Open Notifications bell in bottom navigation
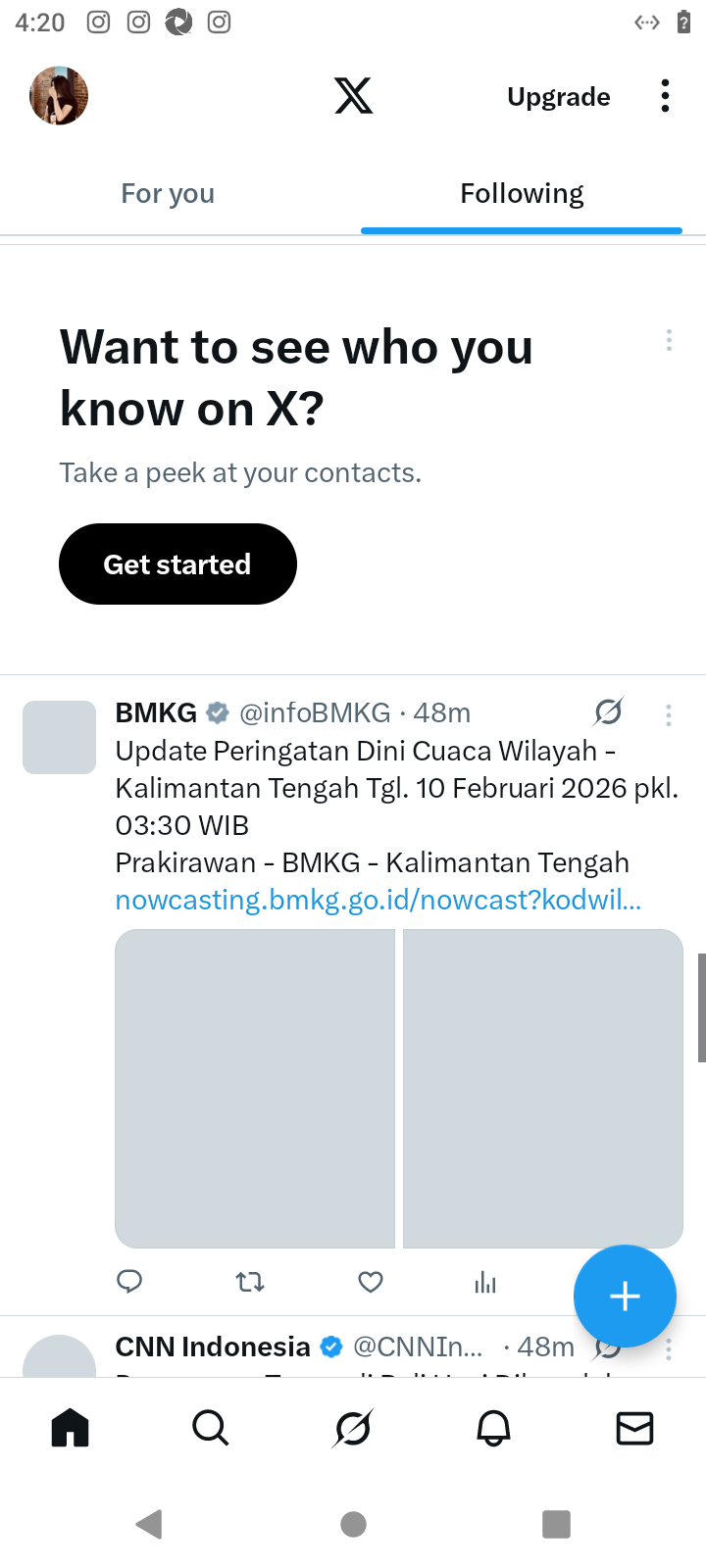Image resolution: width=706 pixels, height=1568 pixels. point(493,1428)
